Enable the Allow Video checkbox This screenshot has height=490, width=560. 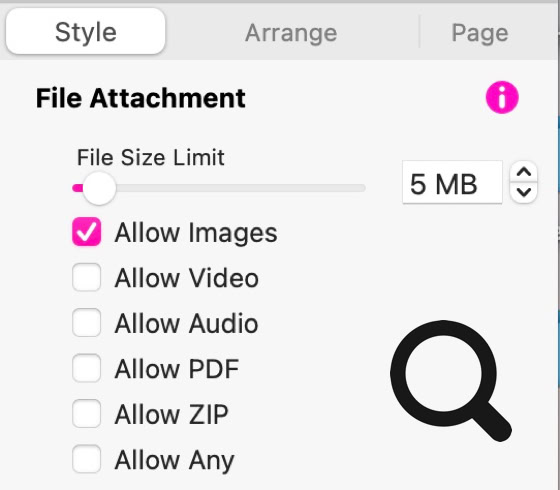(x=86, y=277)
